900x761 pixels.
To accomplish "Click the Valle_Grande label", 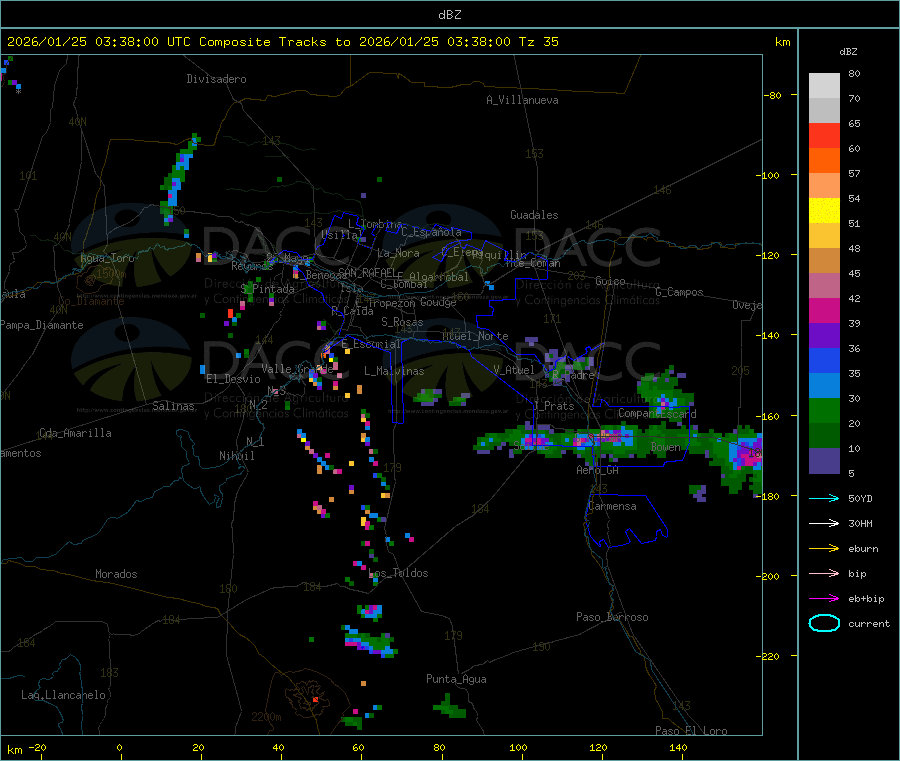I will click(297, 368).
